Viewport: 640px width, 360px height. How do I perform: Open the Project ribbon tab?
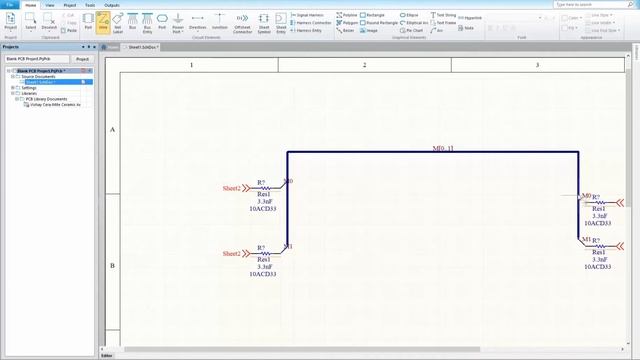click(70, 5)
